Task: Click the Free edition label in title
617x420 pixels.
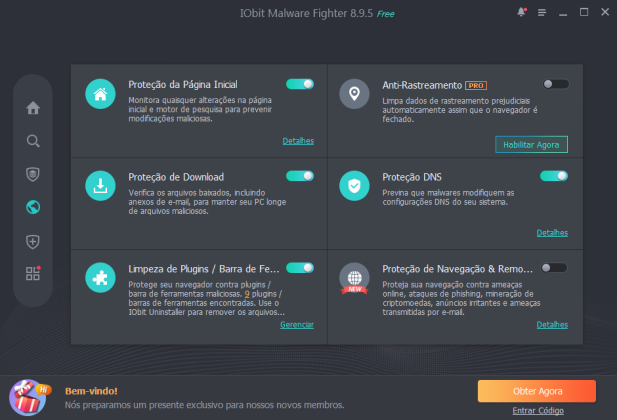Action: pyautogui.click(x=386, y=14)
